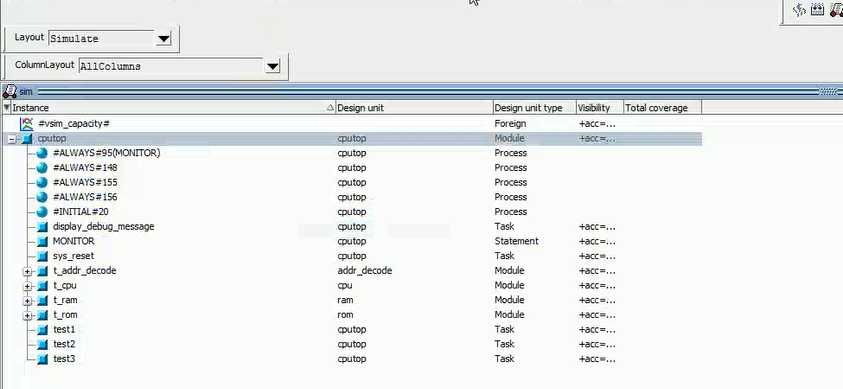Click the process icon beside #ALWAYS#155
Screen dimensions: 843x389
tap(42, 182)
